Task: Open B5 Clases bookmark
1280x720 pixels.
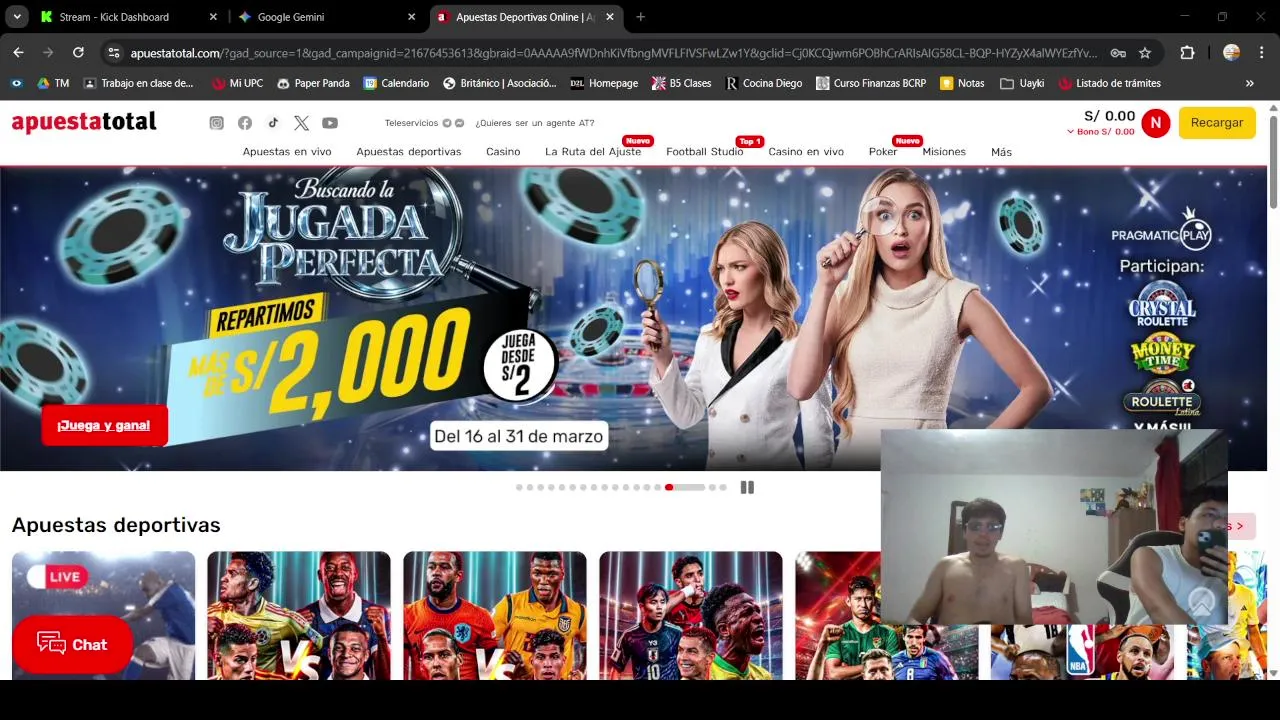Action: point(681,83)
